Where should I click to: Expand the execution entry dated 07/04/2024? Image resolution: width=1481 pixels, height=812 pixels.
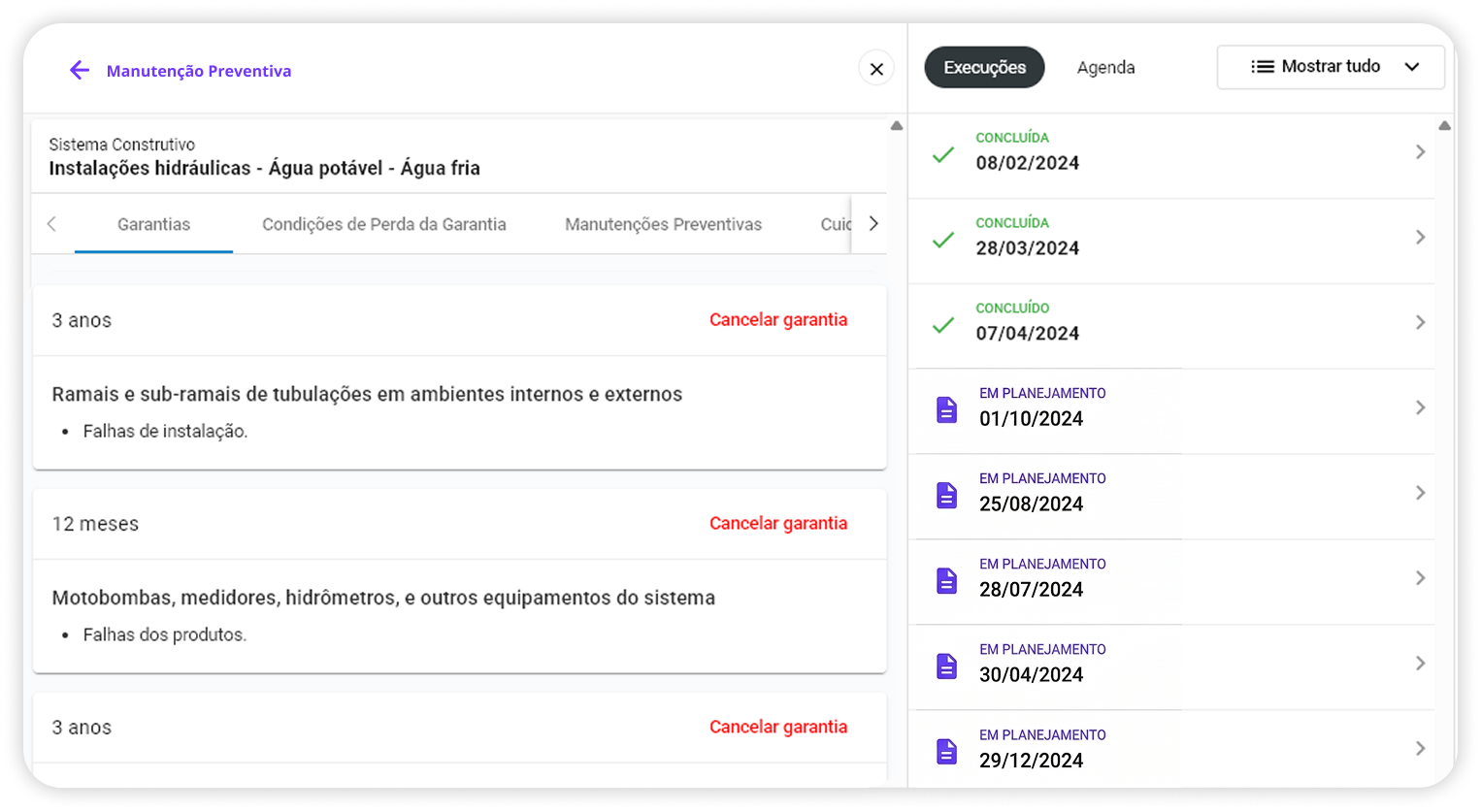click(1421, 321)
